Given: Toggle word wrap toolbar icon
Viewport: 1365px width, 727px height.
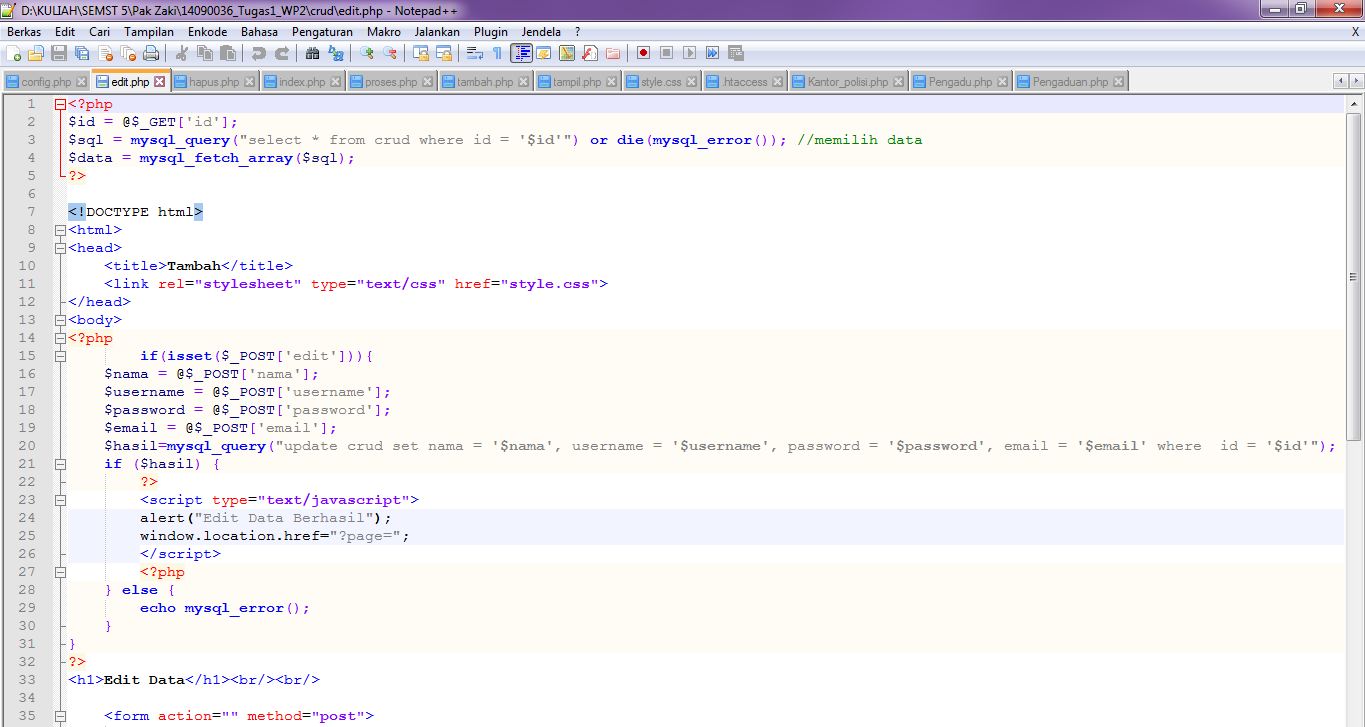Looking at the screenshot, I should click(474, 53).
